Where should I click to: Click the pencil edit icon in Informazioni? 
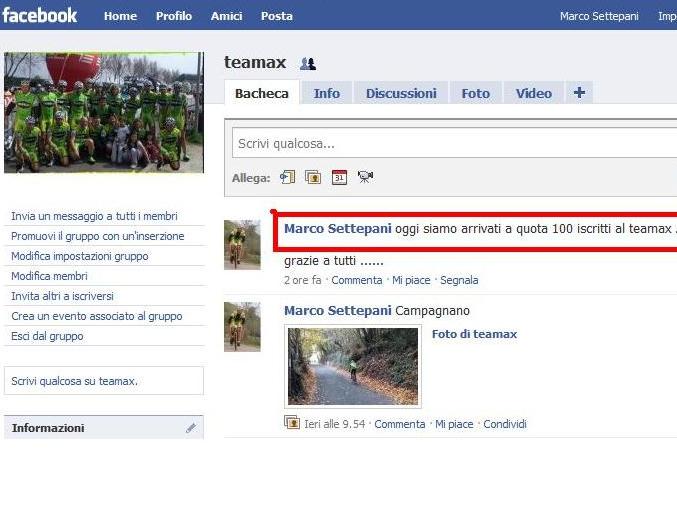point(191,428)
